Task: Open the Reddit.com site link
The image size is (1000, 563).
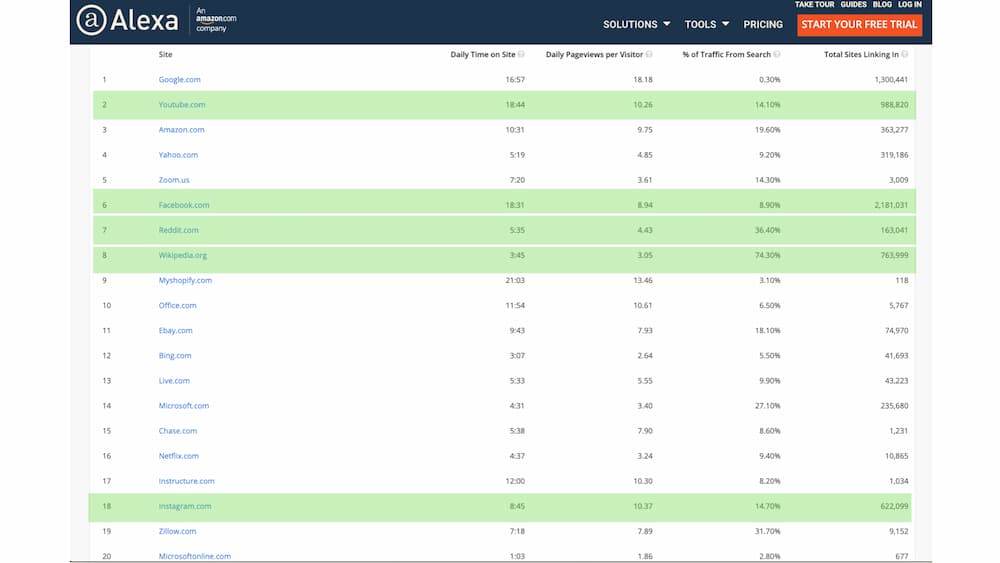Action: 178,230
